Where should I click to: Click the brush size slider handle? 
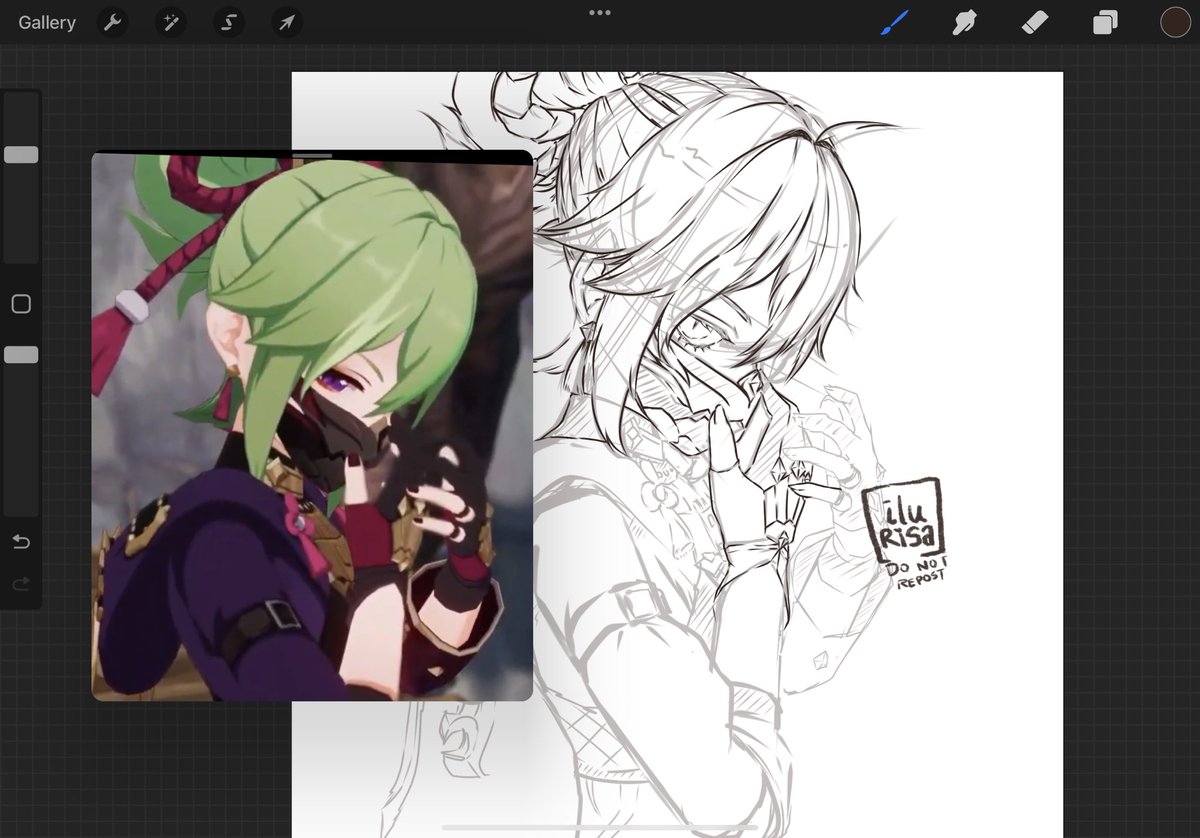click(21, 155)
